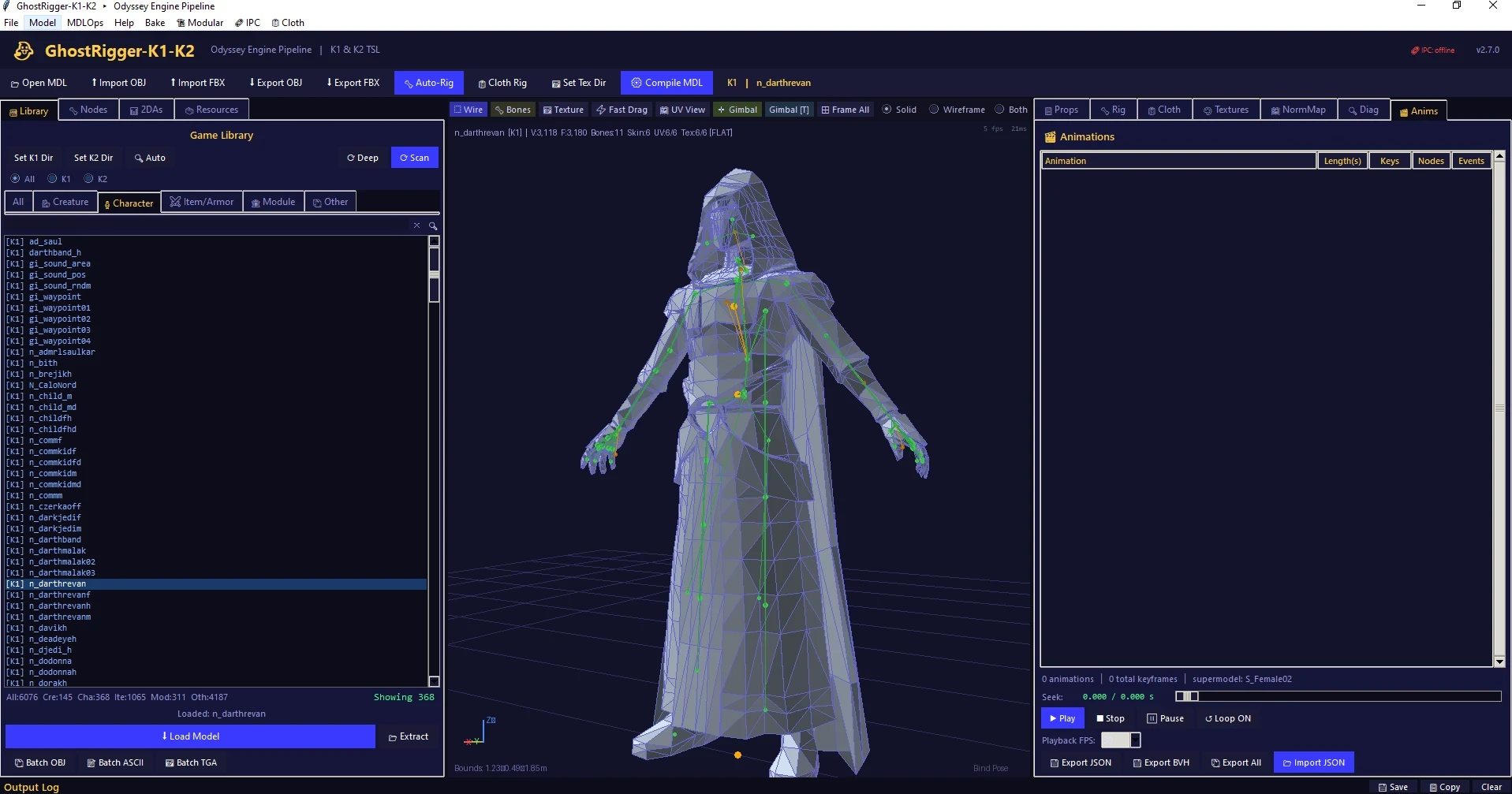Toggle the Gimbal tool

pyautogui.click(x=737, y=110)
